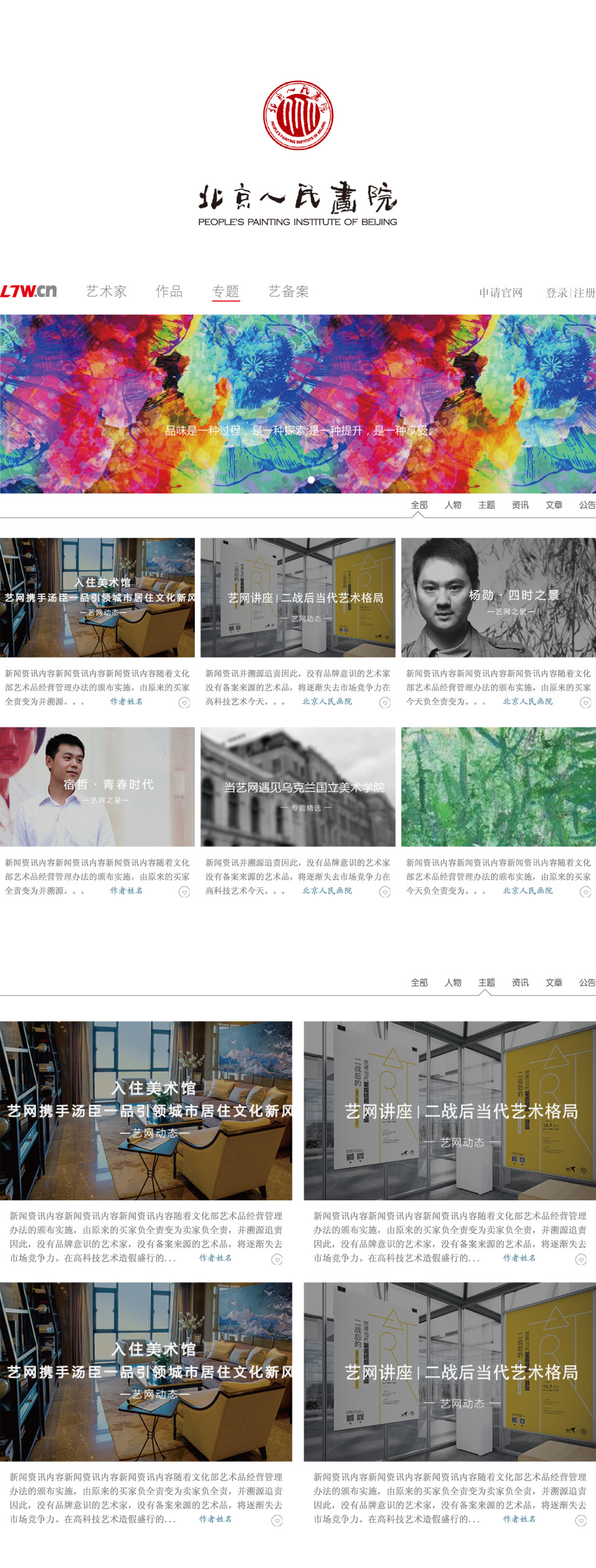Like the bottom-right large 艺网讲座 article
596x1568 pixels.
(580, 1520)
